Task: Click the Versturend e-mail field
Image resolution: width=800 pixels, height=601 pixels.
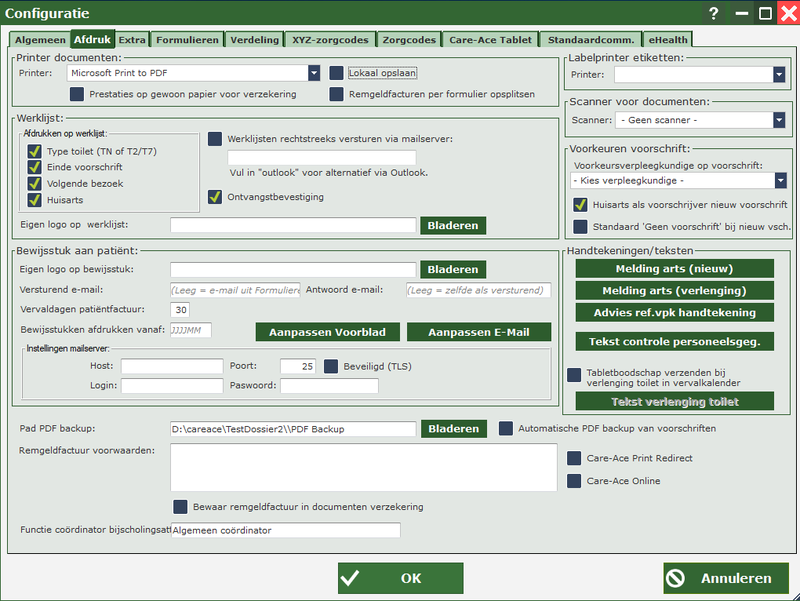Action: (235, 290)
